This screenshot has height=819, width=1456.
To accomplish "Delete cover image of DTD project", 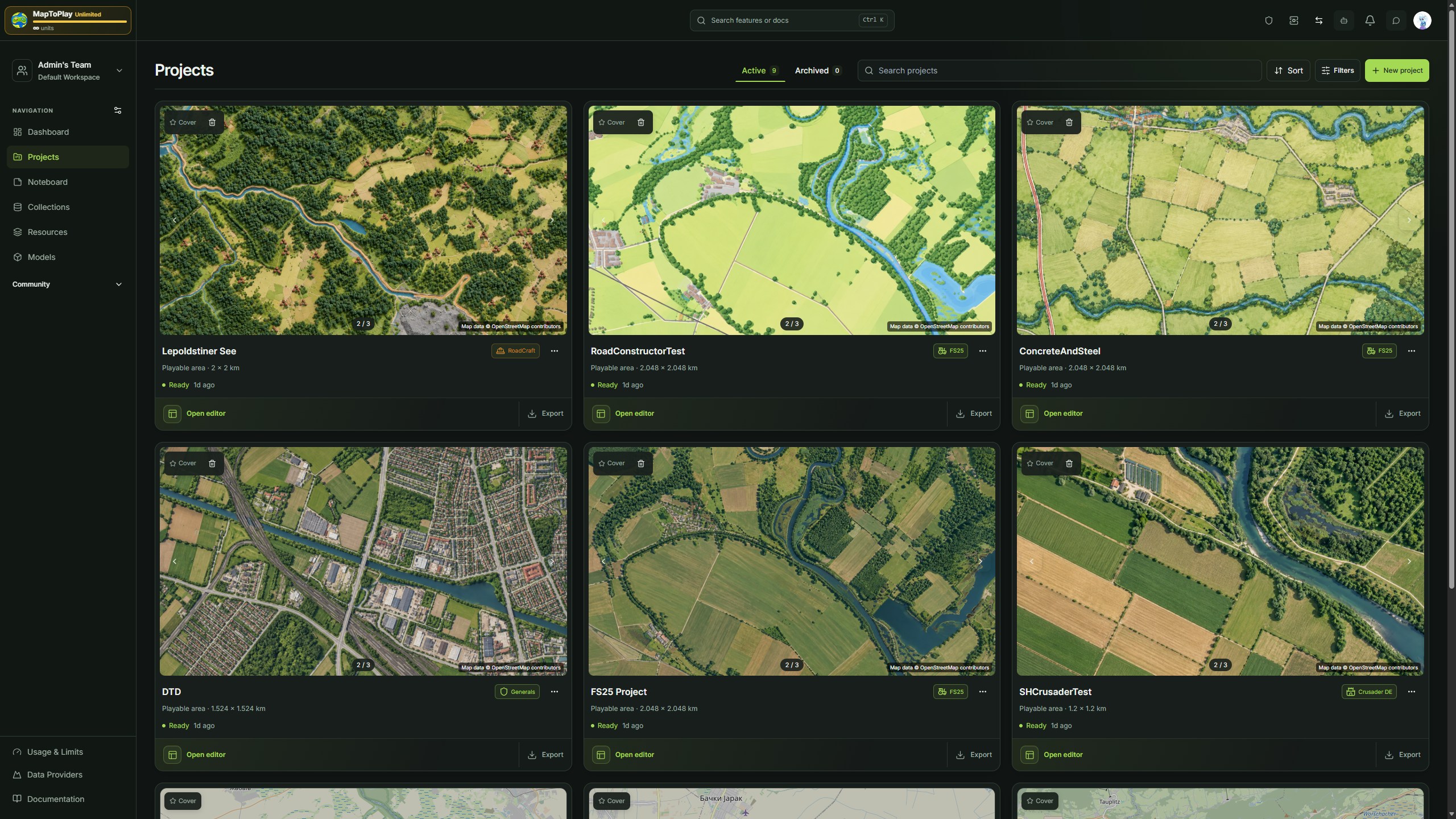I will [212, 464].
